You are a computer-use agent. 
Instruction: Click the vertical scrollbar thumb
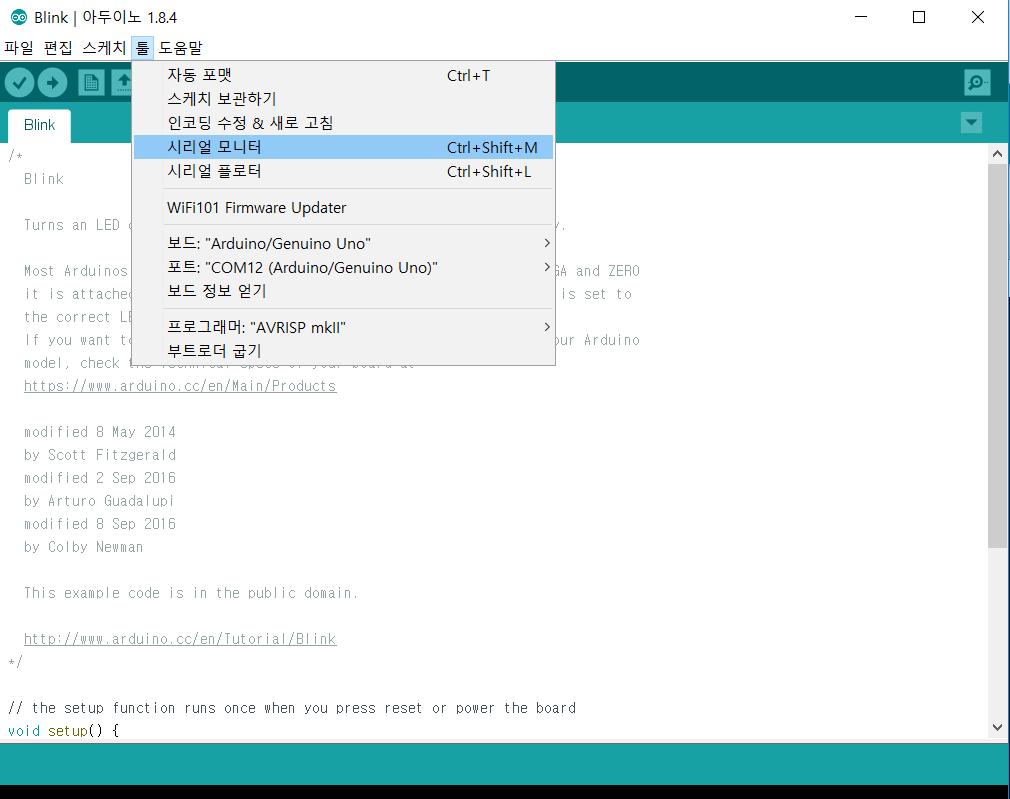click(997, 356)
